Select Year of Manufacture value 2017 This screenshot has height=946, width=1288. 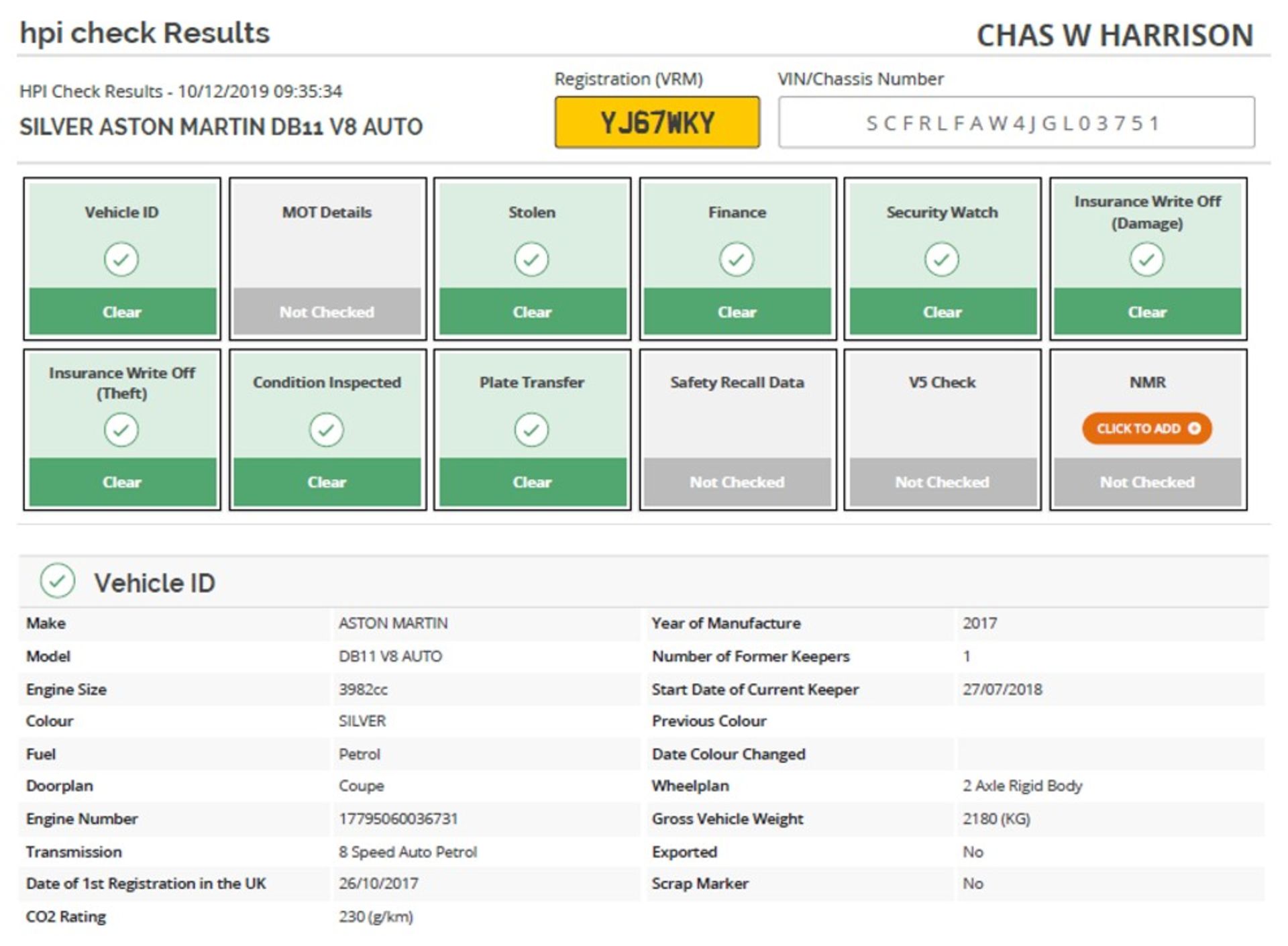click(x=980, y=623)
